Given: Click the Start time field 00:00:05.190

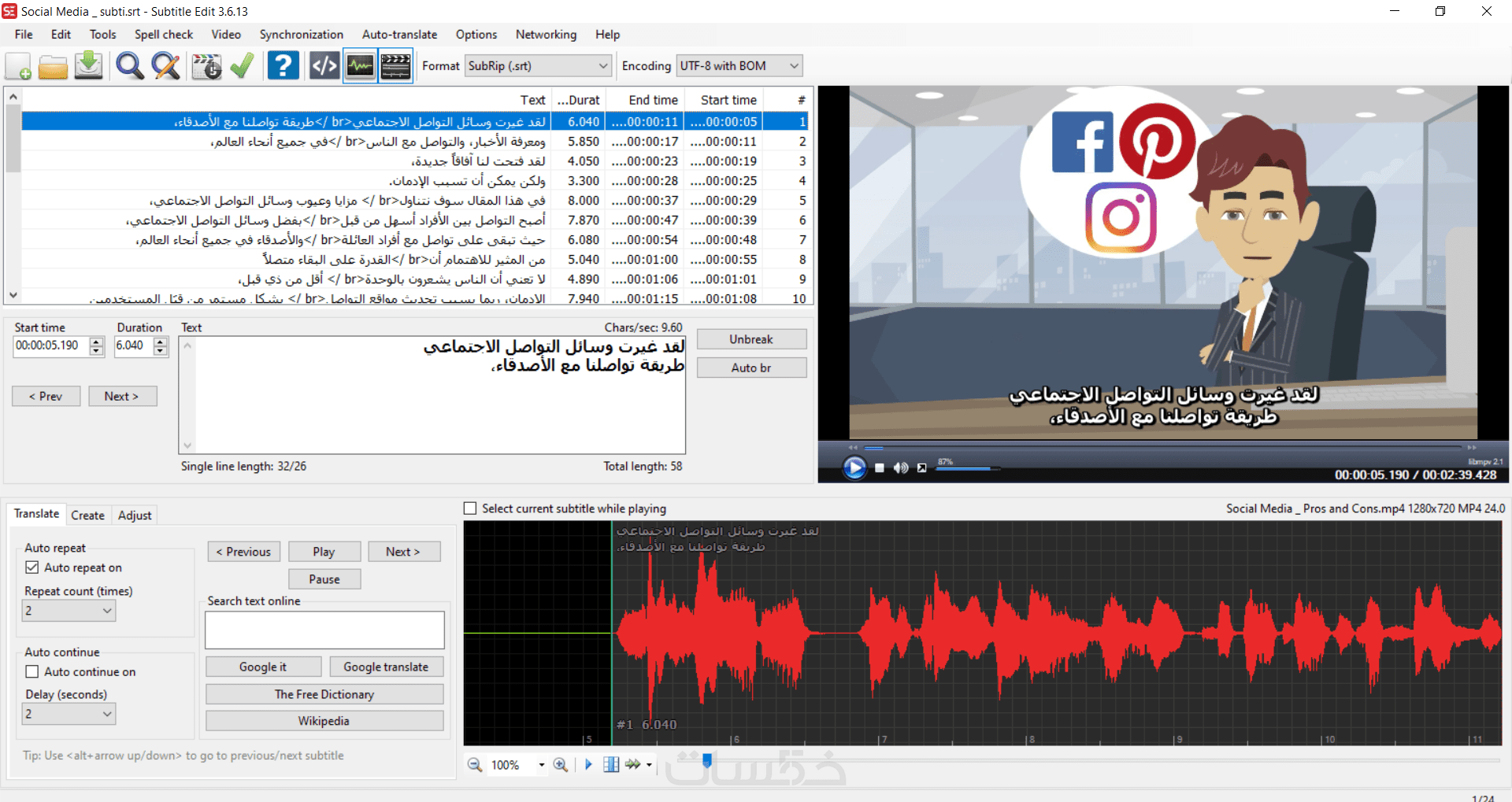Looking at the screenshot, I should pyautogui.click(x=51, y=346).
